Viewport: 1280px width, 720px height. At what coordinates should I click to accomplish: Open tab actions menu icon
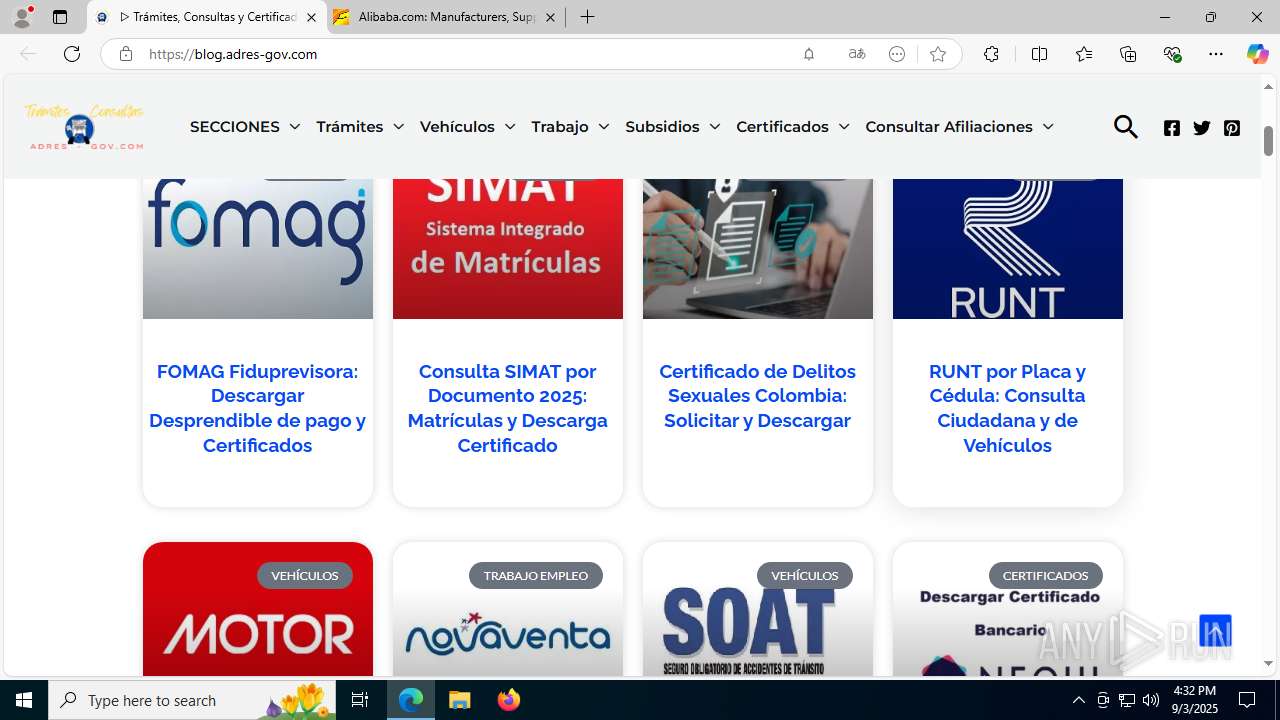pos(60,17)
